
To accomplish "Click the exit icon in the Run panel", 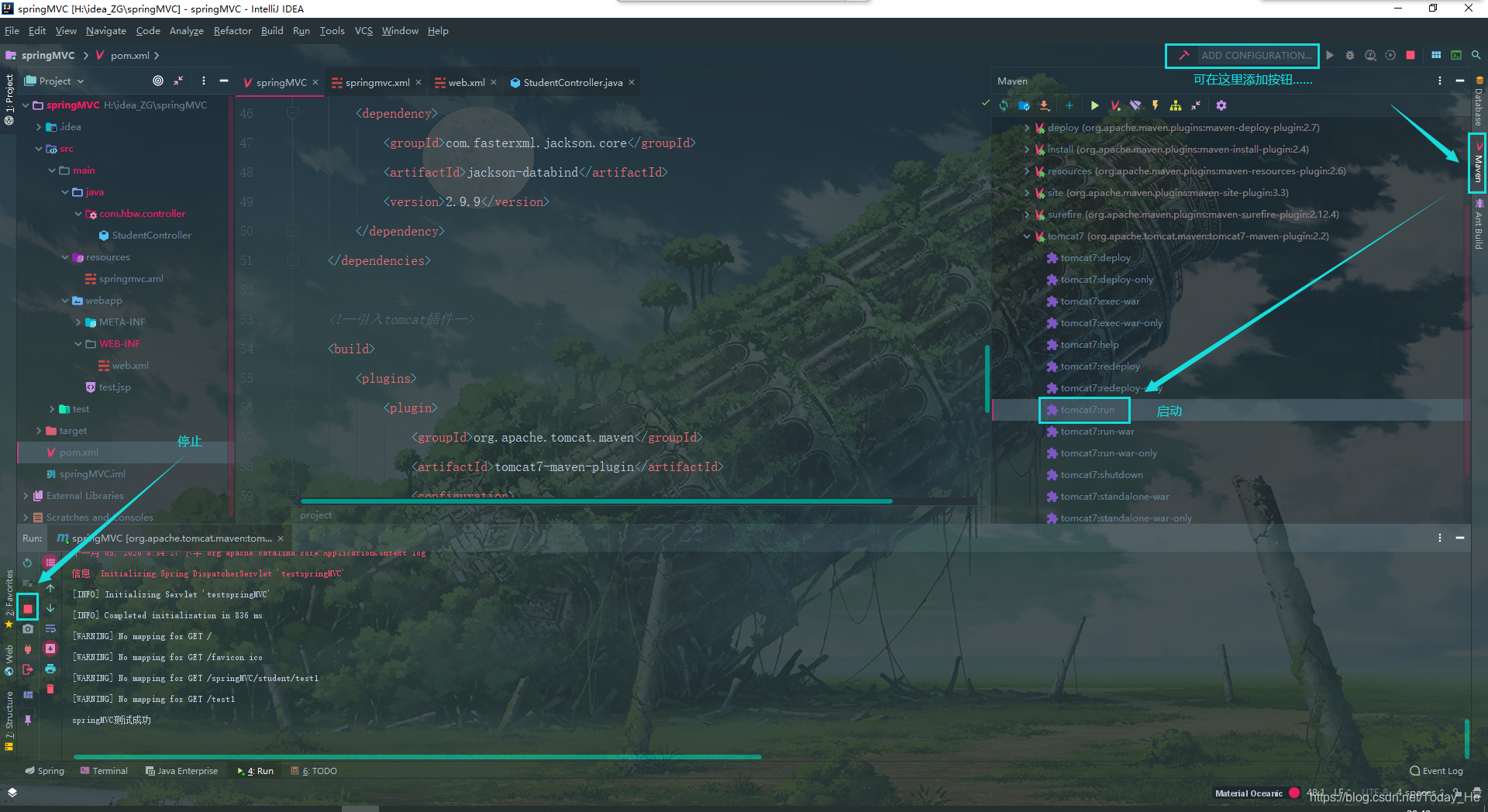I will point(28,669).
